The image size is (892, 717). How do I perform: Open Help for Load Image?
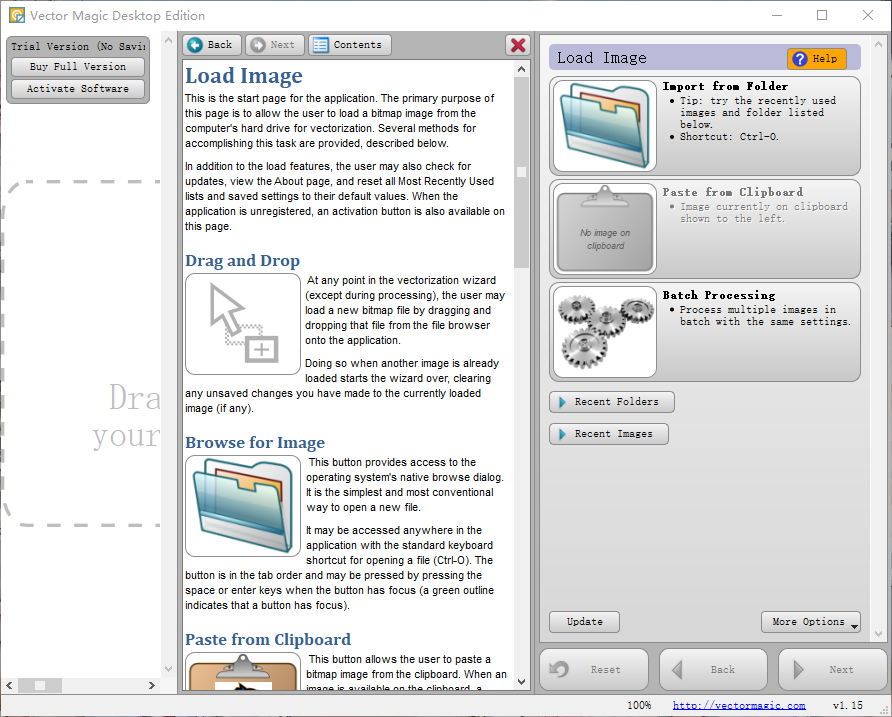click(x=816, y=59)
